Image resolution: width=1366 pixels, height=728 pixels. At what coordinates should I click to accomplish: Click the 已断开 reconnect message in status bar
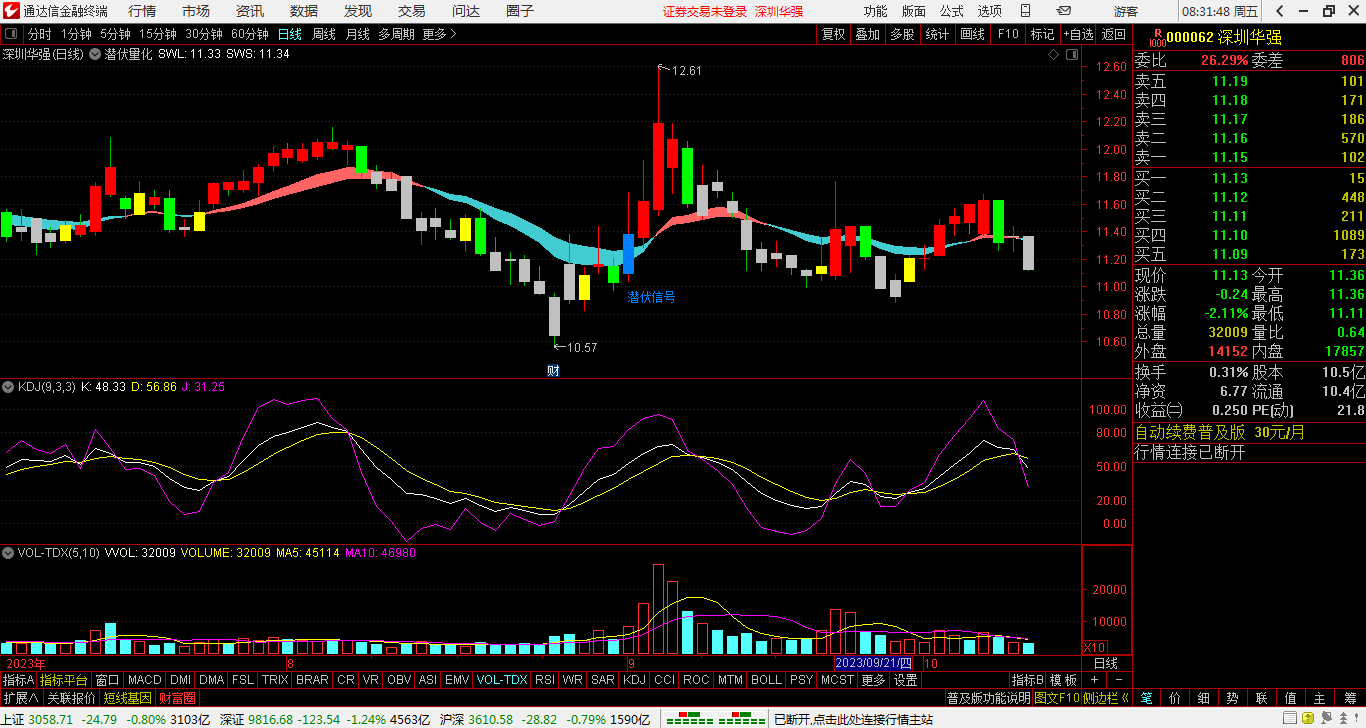click(853, 720)
